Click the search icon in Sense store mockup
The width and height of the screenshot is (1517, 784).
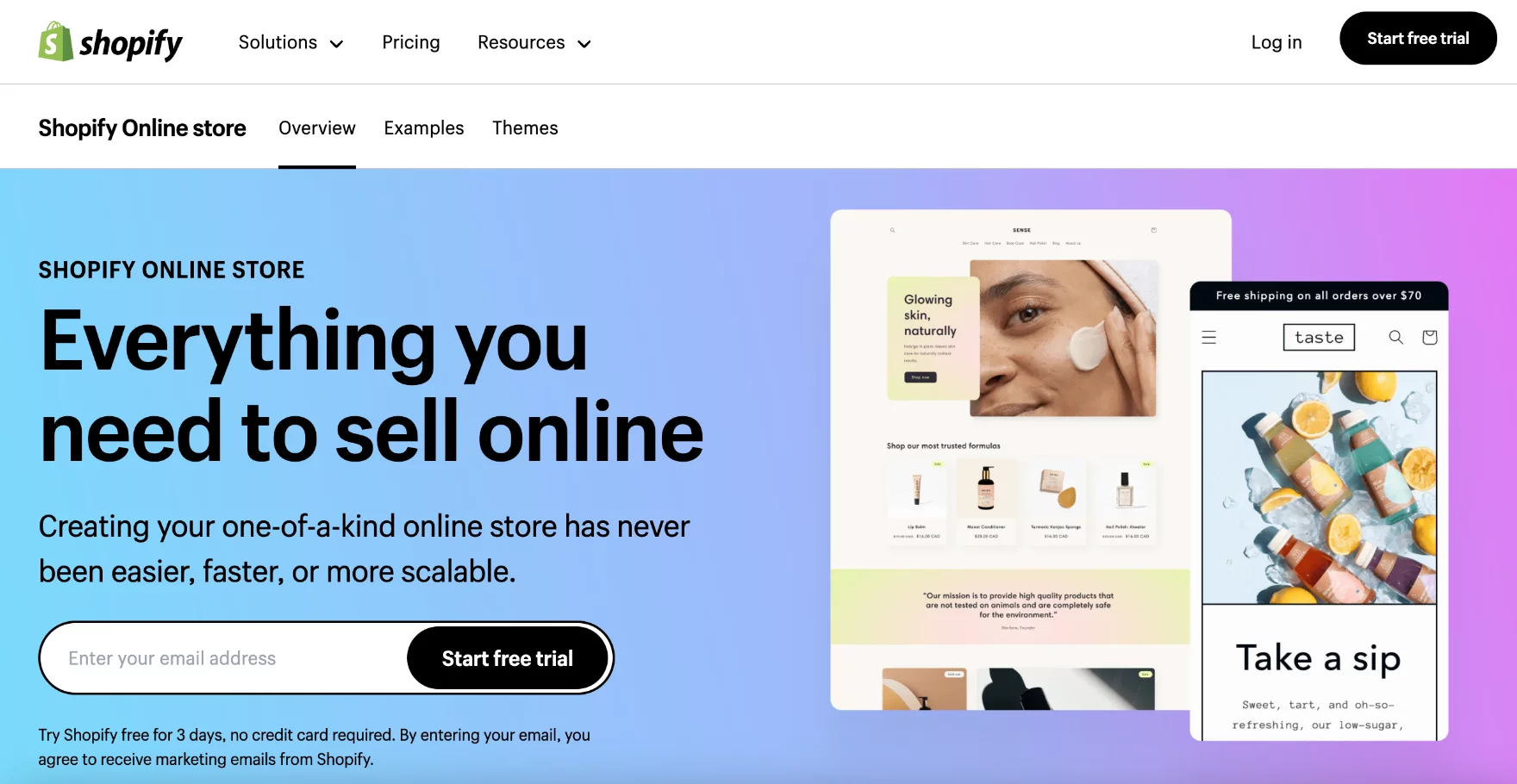click(x=893, y=230)
